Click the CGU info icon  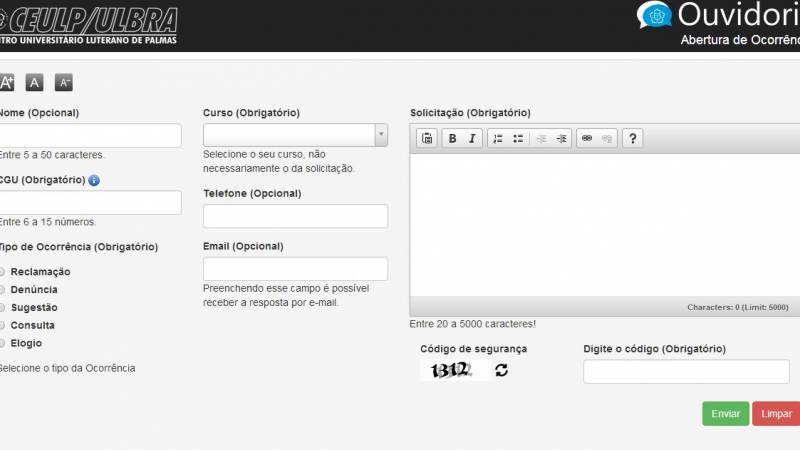(x=94, y=180)
